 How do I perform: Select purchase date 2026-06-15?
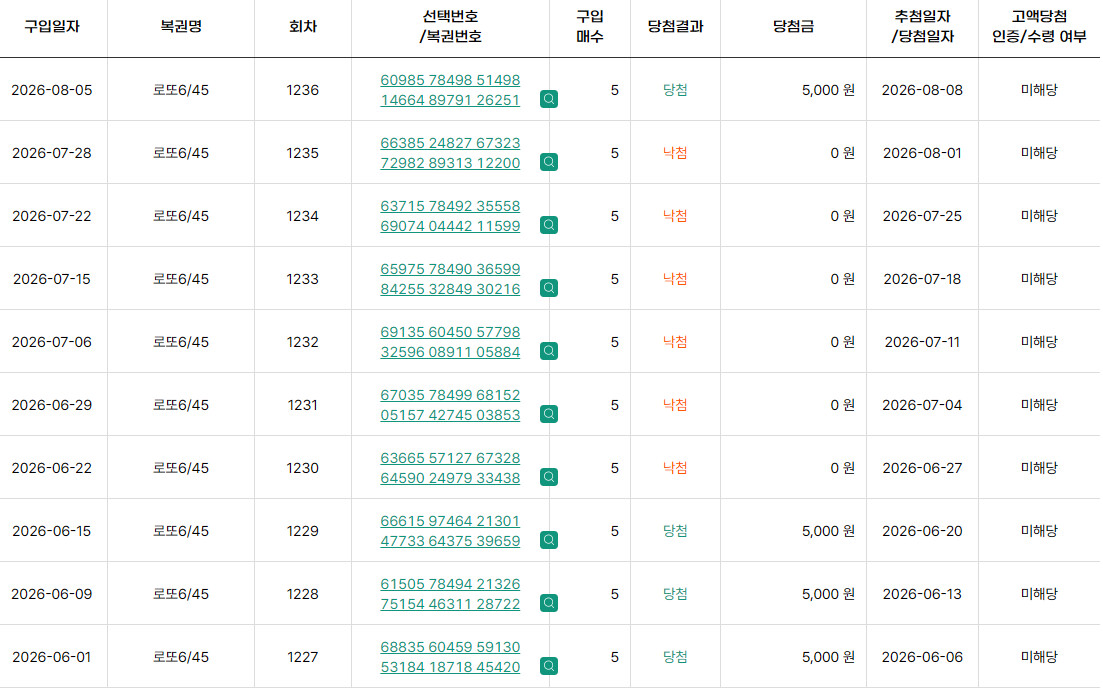52,531
